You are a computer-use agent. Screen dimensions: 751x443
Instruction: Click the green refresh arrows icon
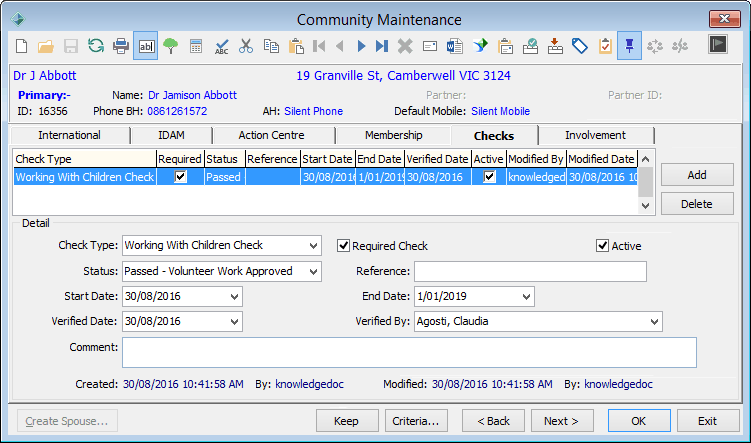96,46
